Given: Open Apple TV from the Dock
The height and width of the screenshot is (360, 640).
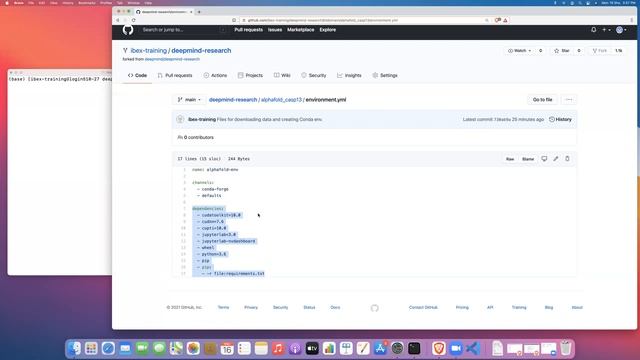Looking at the screenshot, I should pos(312,348).
